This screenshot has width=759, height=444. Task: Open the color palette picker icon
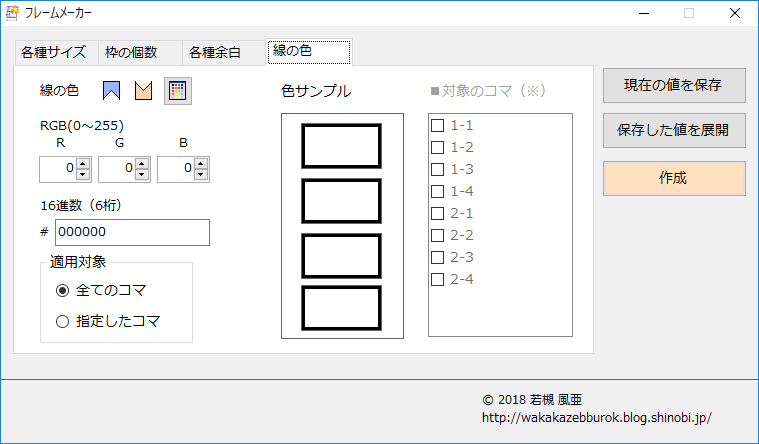pyautogui.click(x=178, y=91)
